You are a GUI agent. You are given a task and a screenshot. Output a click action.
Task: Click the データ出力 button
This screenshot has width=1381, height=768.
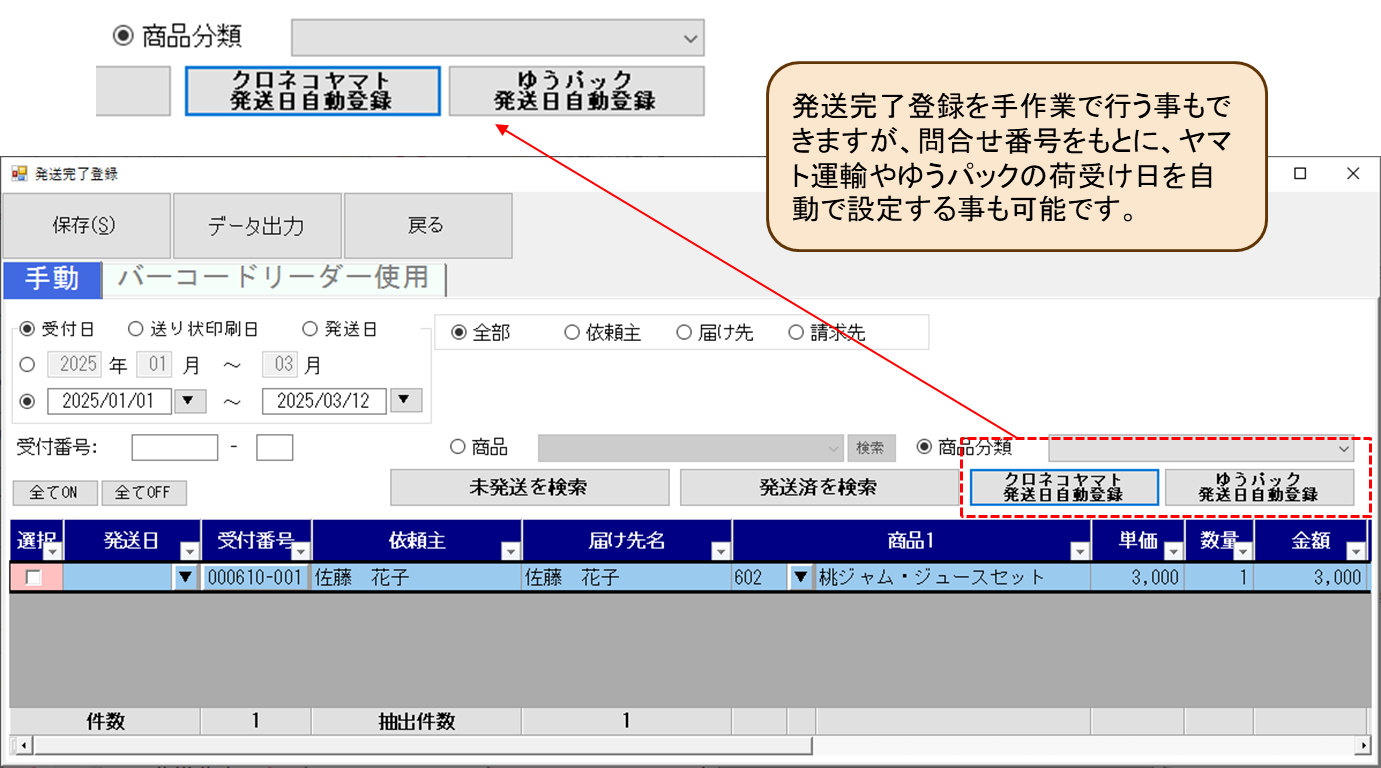(x=256, y=226)
